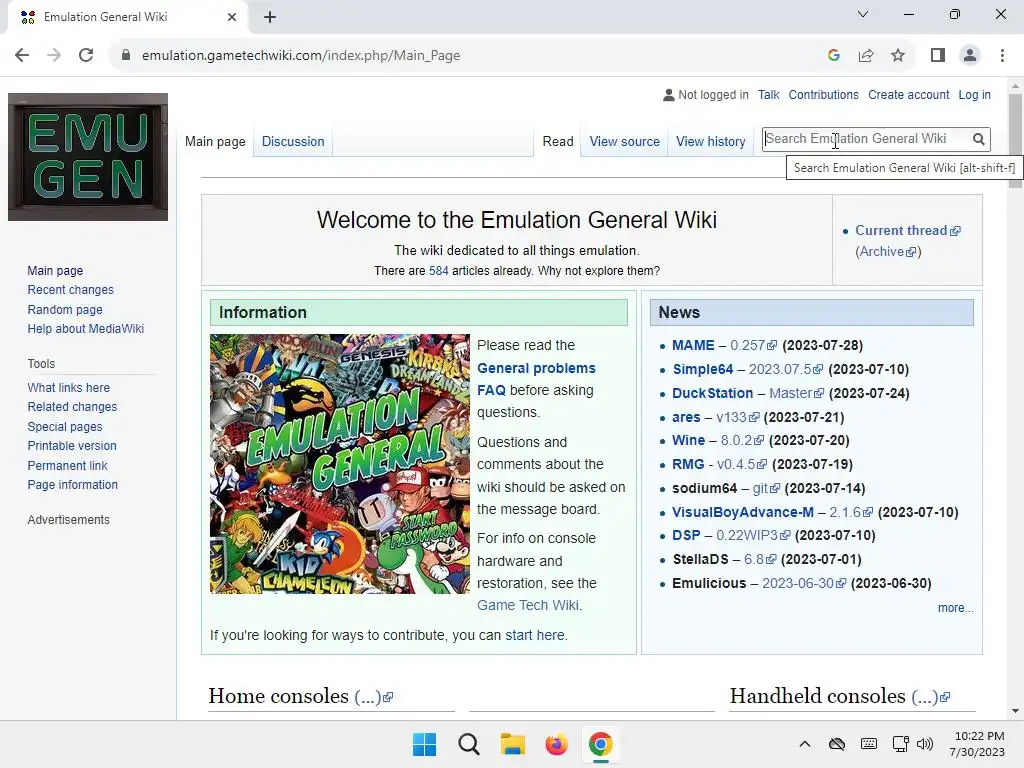Click Create account
The width and height of the screenshot is (1024, 768).
pyautogui.click(x=908, y=95)
